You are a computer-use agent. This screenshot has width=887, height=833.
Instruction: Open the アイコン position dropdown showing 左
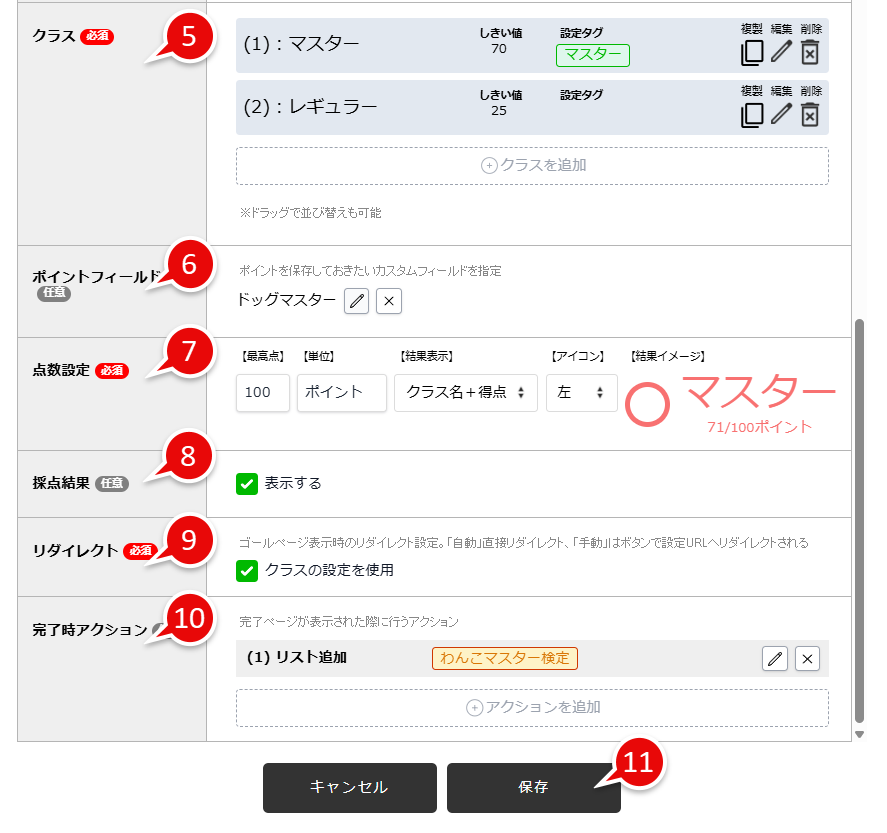click(x=581, y=393)
